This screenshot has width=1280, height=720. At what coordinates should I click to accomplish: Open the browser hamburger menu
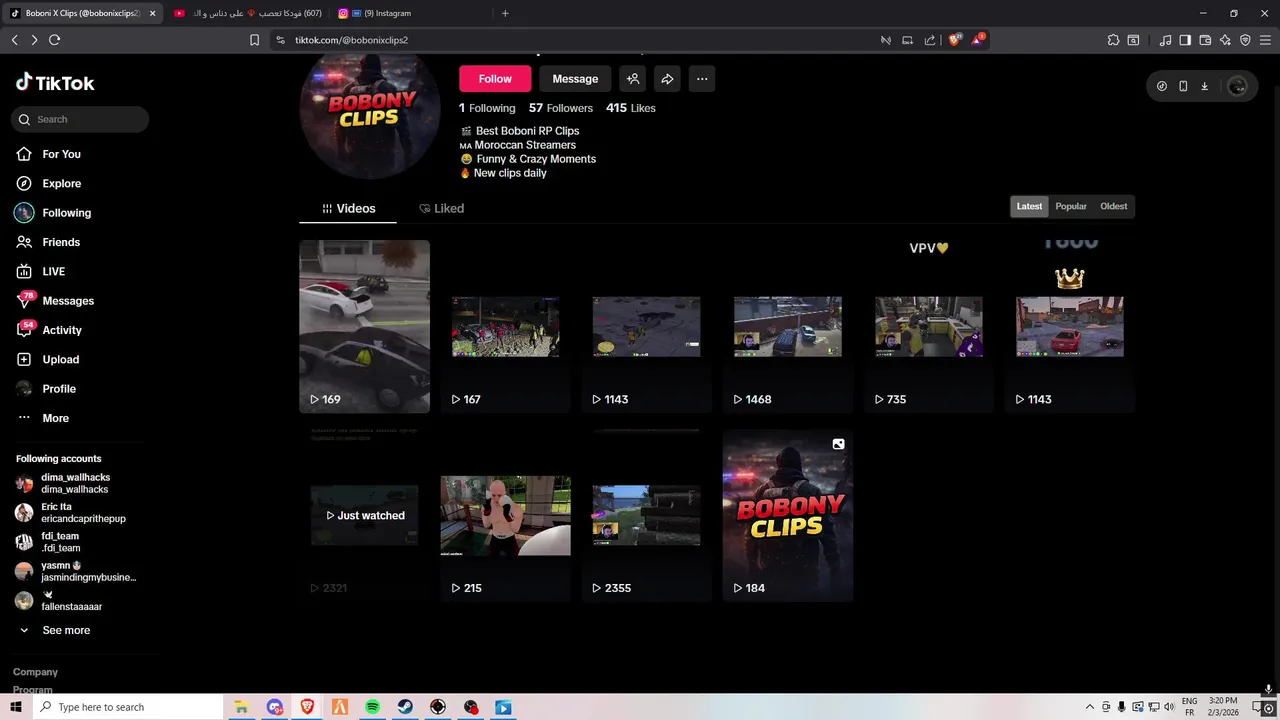(x=1265, y=40)
